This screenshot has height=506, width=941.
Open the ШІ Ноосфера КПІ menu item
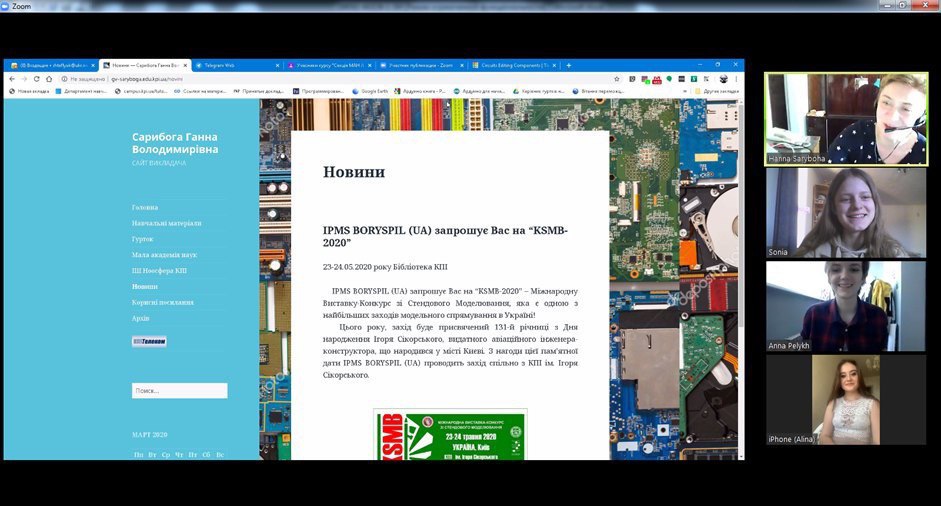159,271
